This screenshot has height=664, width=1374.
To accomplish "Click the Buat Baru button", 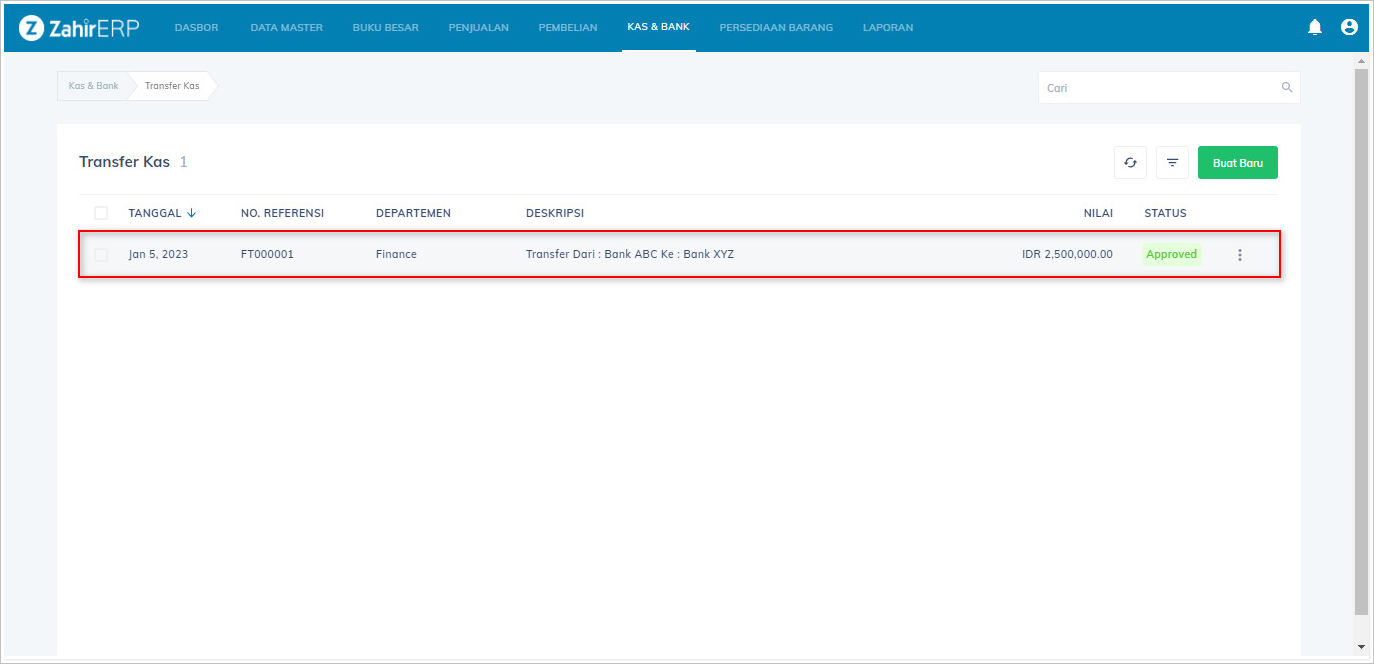I will pyautogui.click(x=1237, y=163).
